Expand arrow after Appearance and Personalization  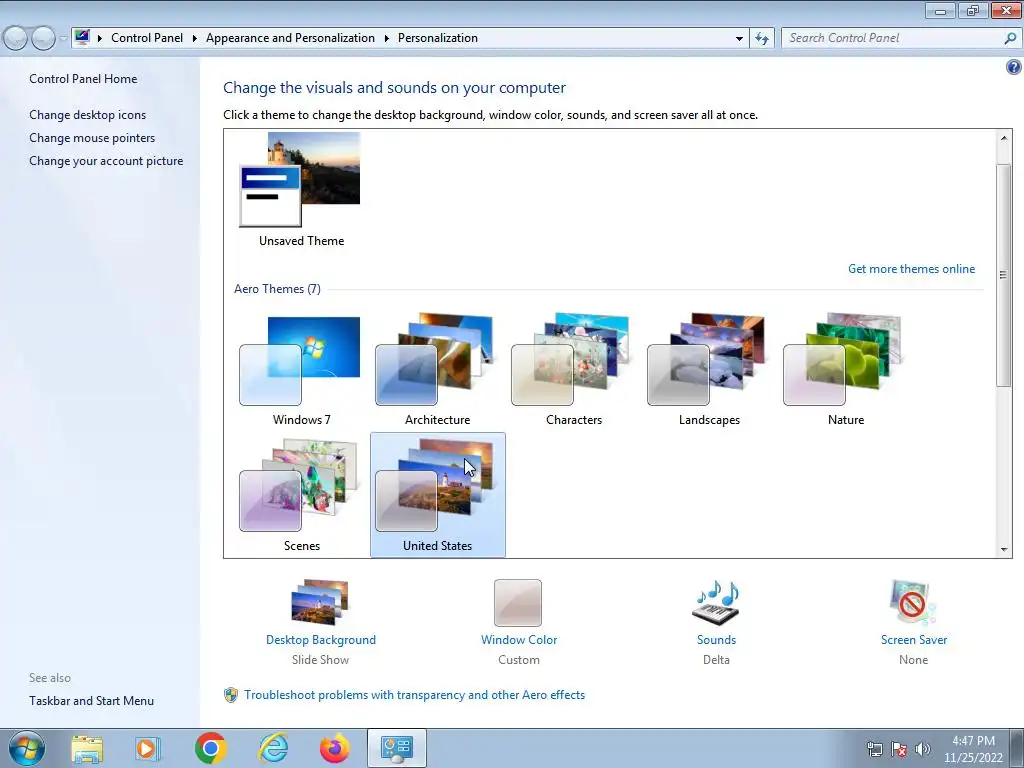[x=387, y=38]
